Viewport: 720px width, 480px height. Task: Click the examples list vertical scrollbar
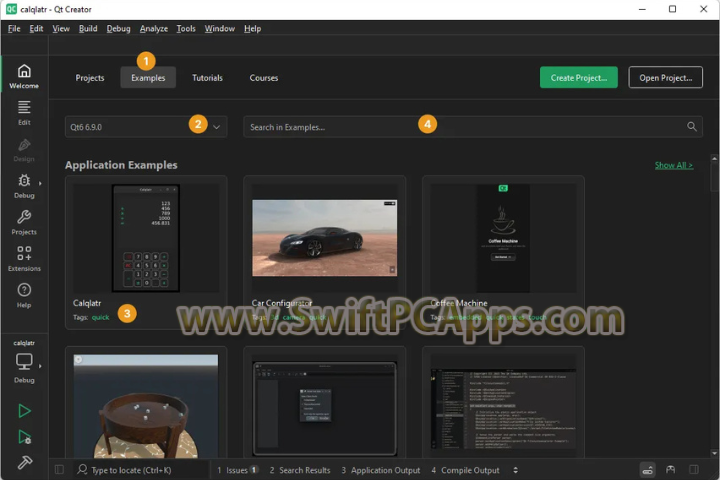coord(714,177)
